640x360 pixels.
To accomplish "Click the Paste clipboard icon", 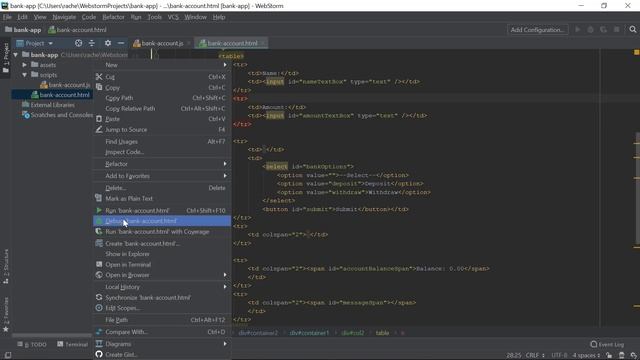I will pyautogui.click(x=99, y=119).
